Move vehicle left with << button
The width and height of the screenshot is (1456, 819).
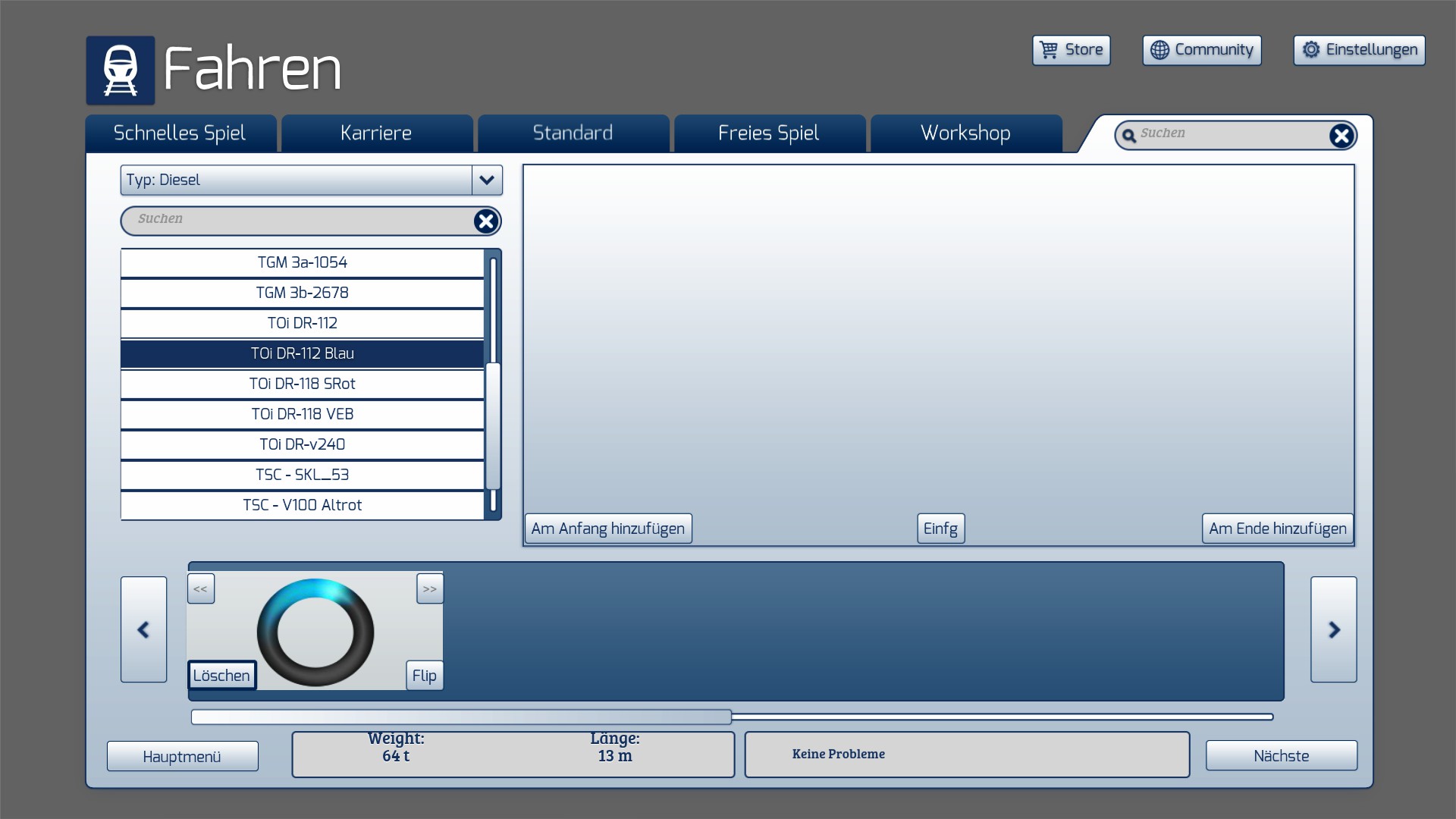(x=201, y=589)
